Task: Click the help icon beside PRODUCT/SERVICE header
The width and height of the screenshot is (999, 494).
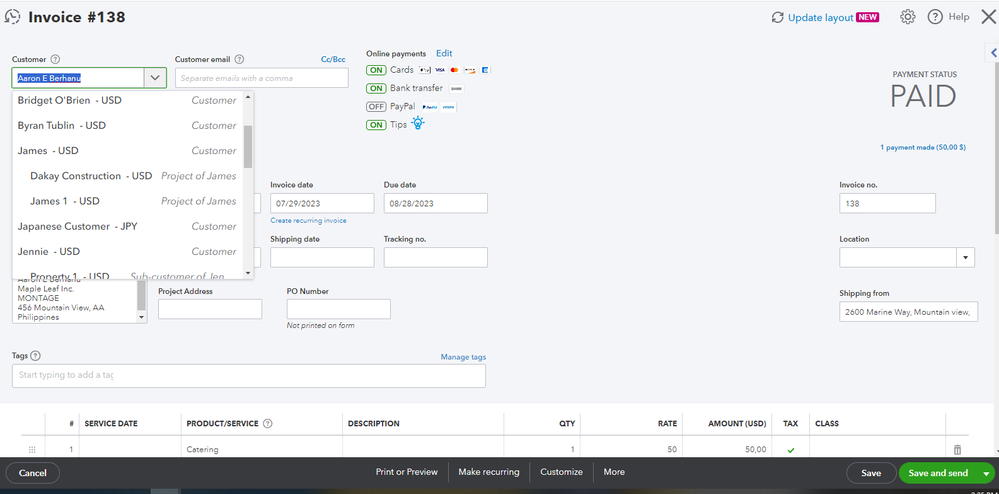Action: [268, 423]
